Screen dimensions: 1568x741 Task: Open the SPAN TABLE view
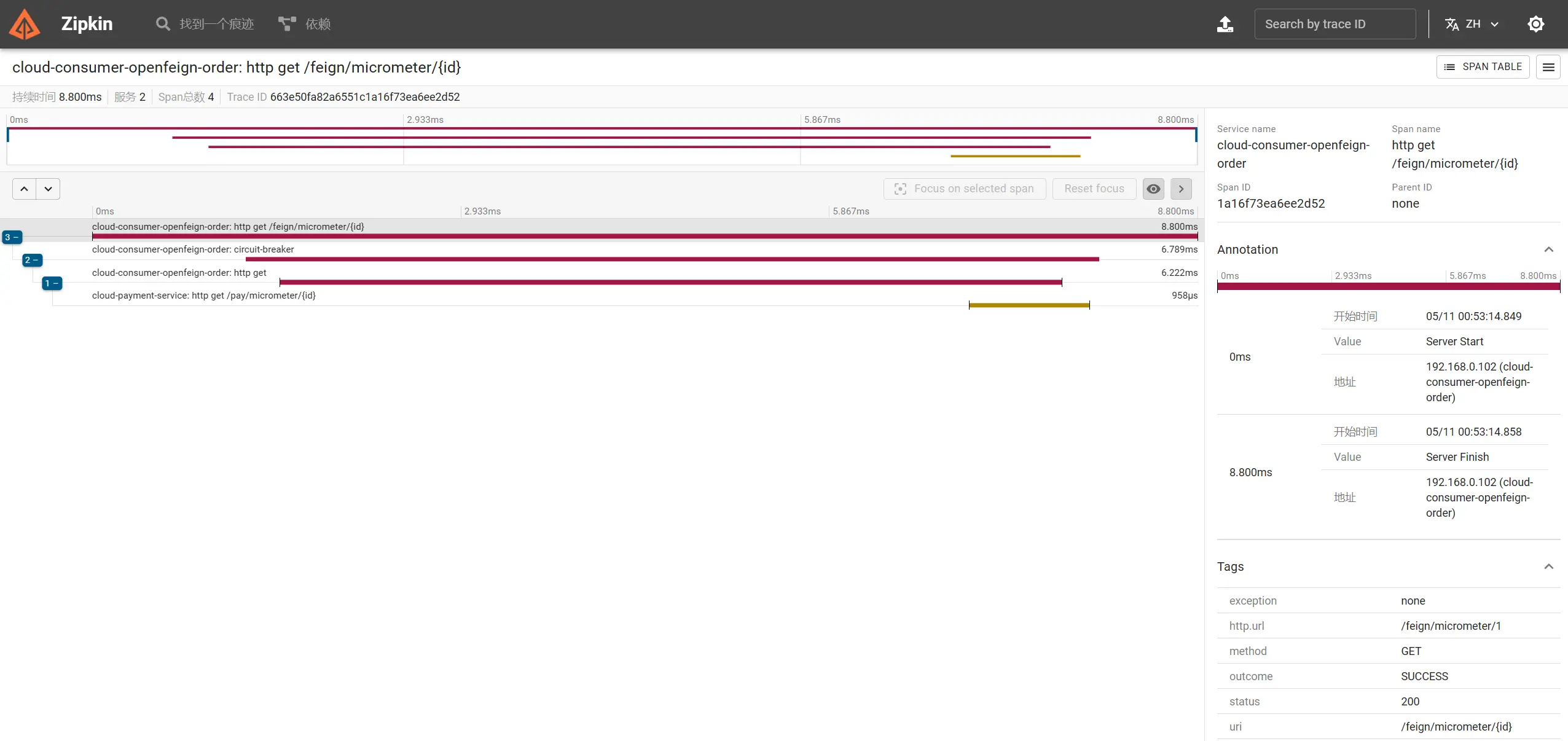1483,67
